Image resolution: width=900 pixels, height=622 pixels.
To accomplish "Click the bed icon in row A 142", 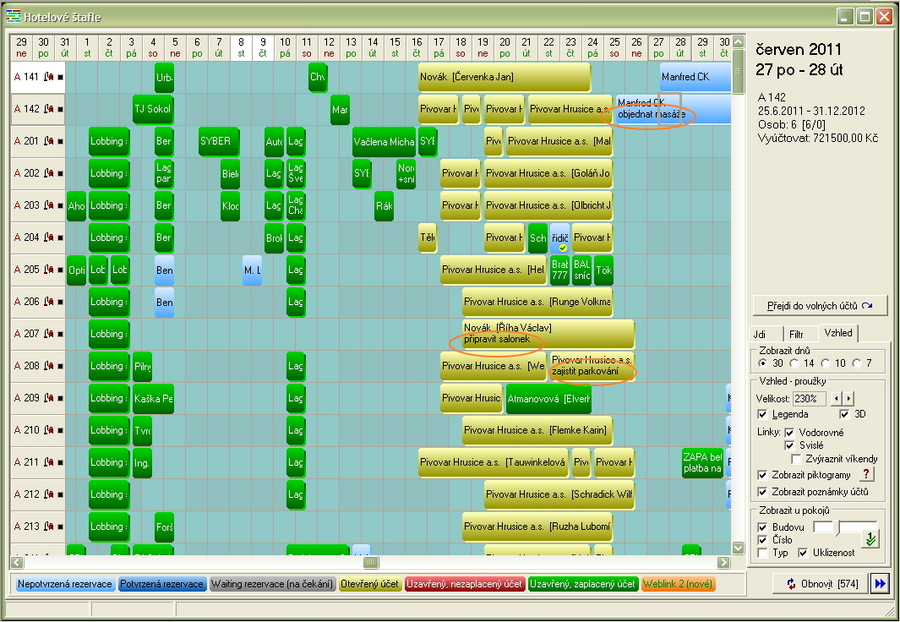I will coord(48,109).
